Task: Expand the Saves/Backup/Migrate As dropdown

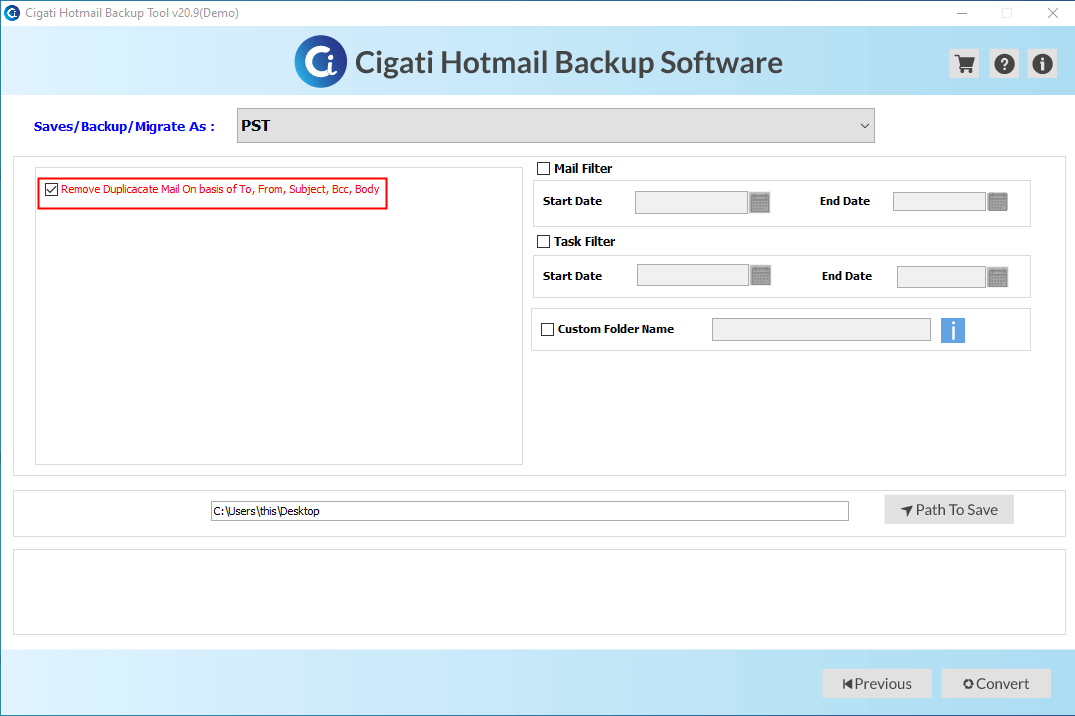Action: click(x=555, y=126)
